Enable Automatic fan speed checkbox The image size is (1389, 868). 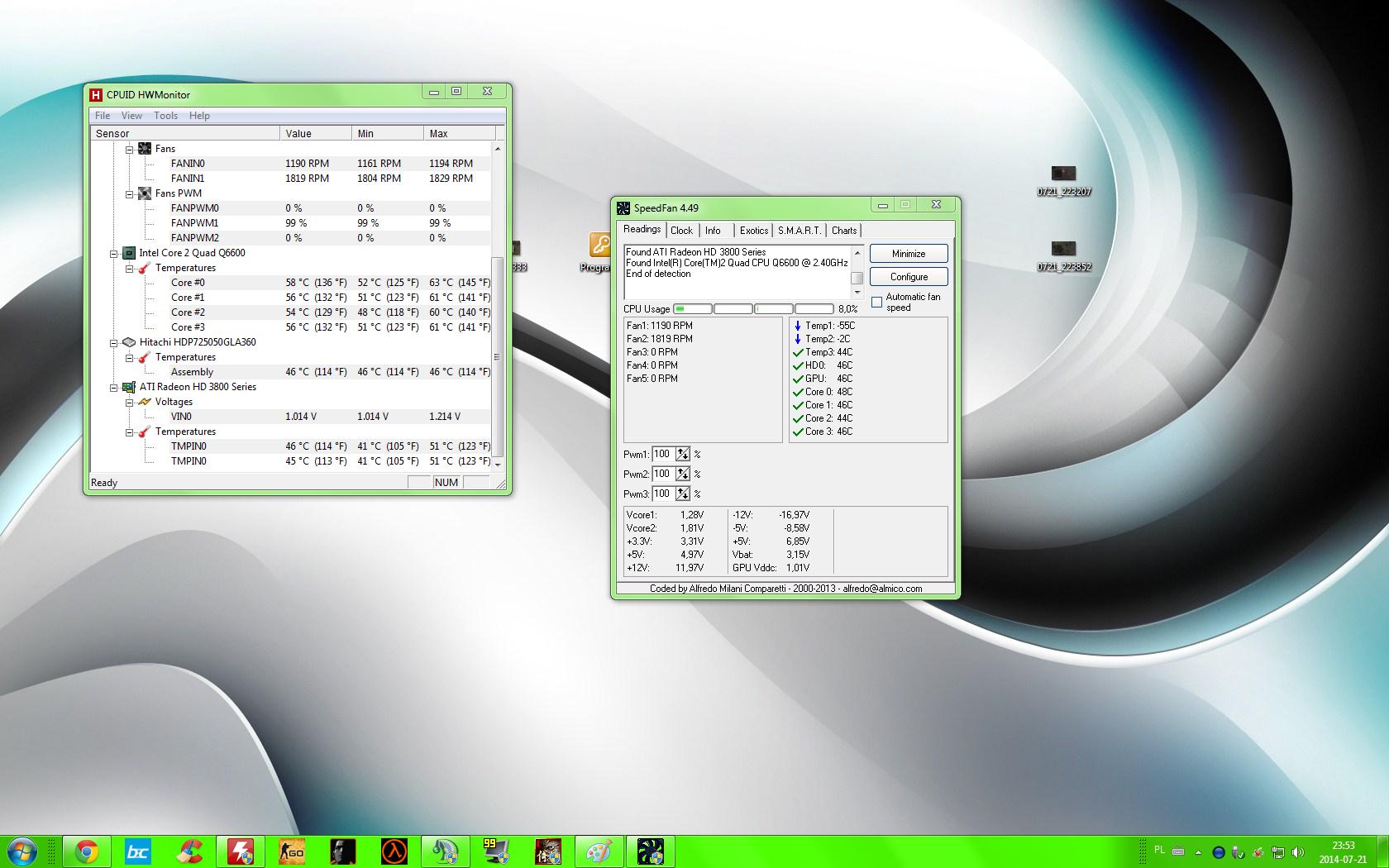pos(876,303)
